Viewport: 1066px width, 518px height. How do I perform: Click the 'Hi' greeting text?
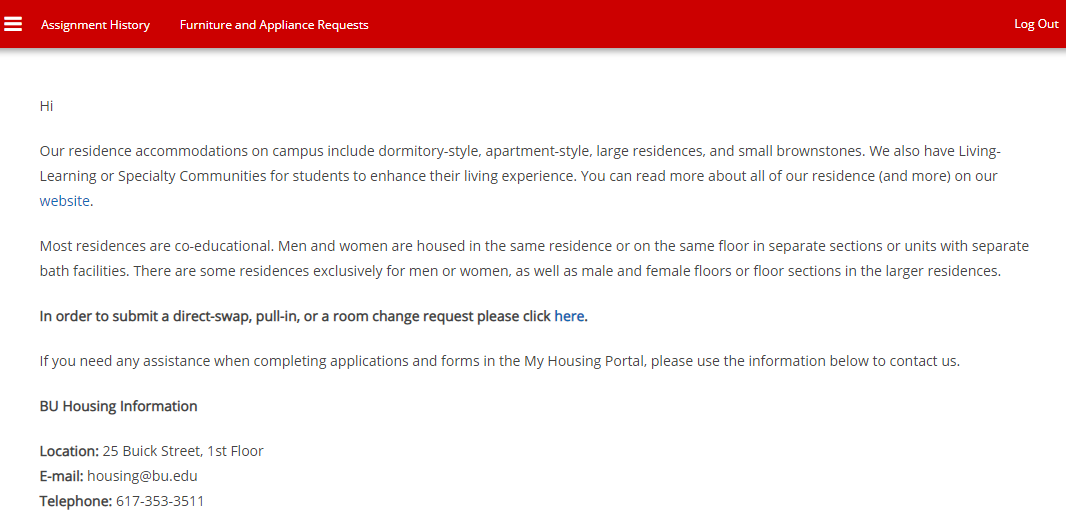pos(46,106)
